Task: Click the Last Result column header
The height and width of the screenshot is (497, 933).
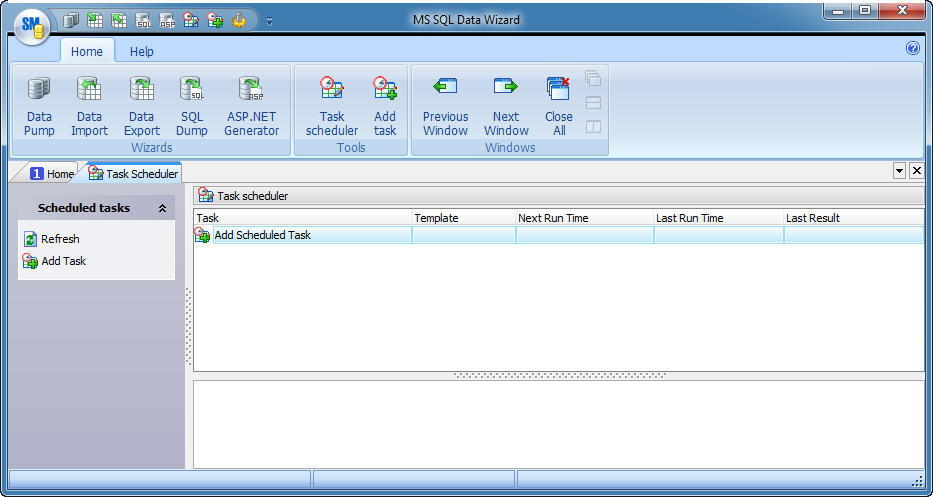Action: point(854,218)
